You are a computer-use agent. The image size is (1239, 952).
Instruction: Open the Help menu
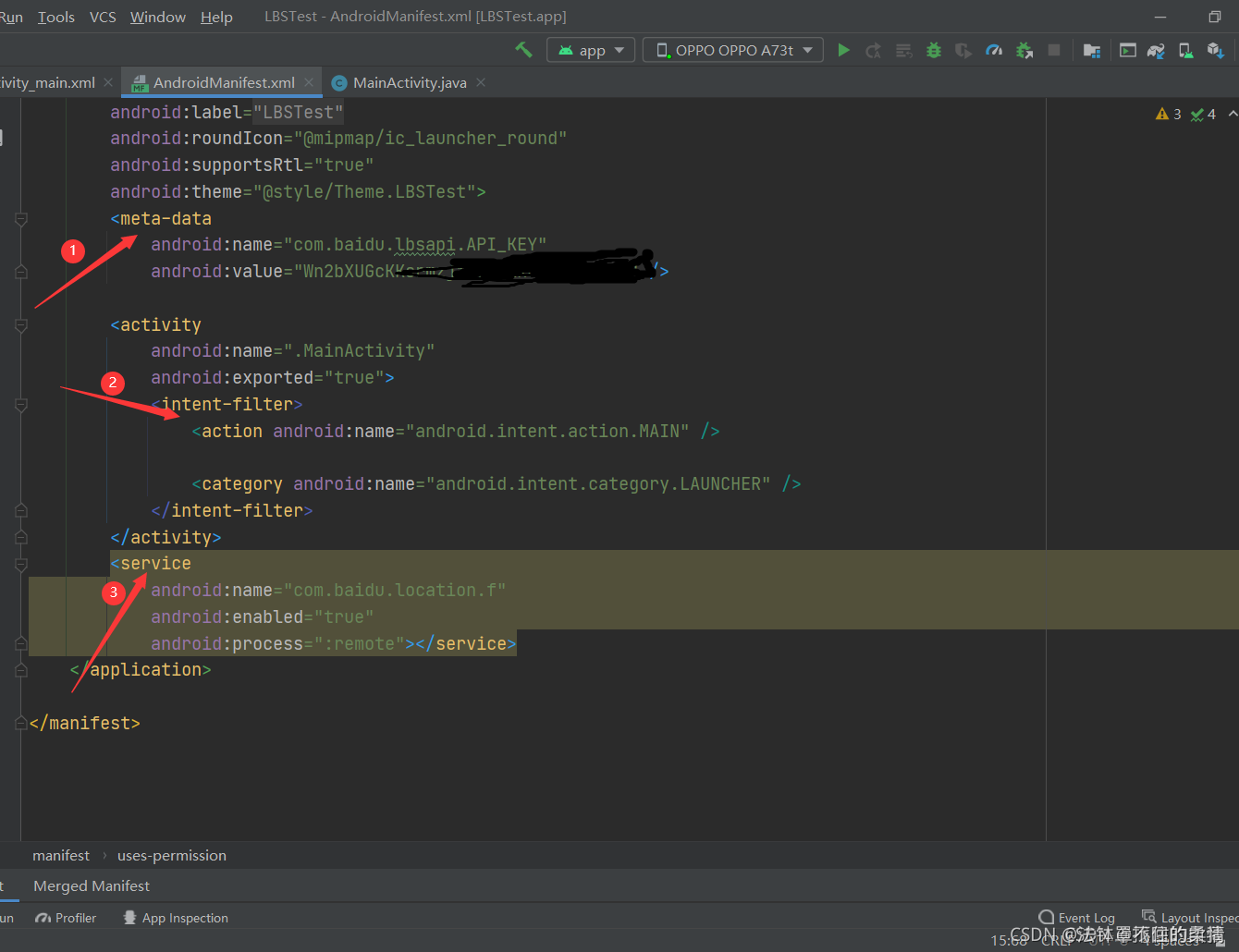click(216, 17)
